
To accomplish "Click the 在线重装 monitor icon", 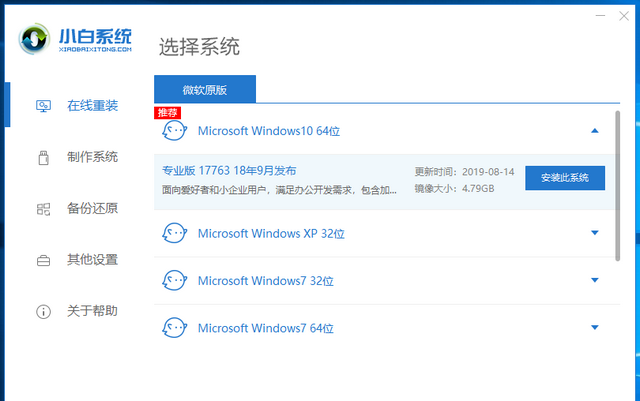I will (43, 106).
